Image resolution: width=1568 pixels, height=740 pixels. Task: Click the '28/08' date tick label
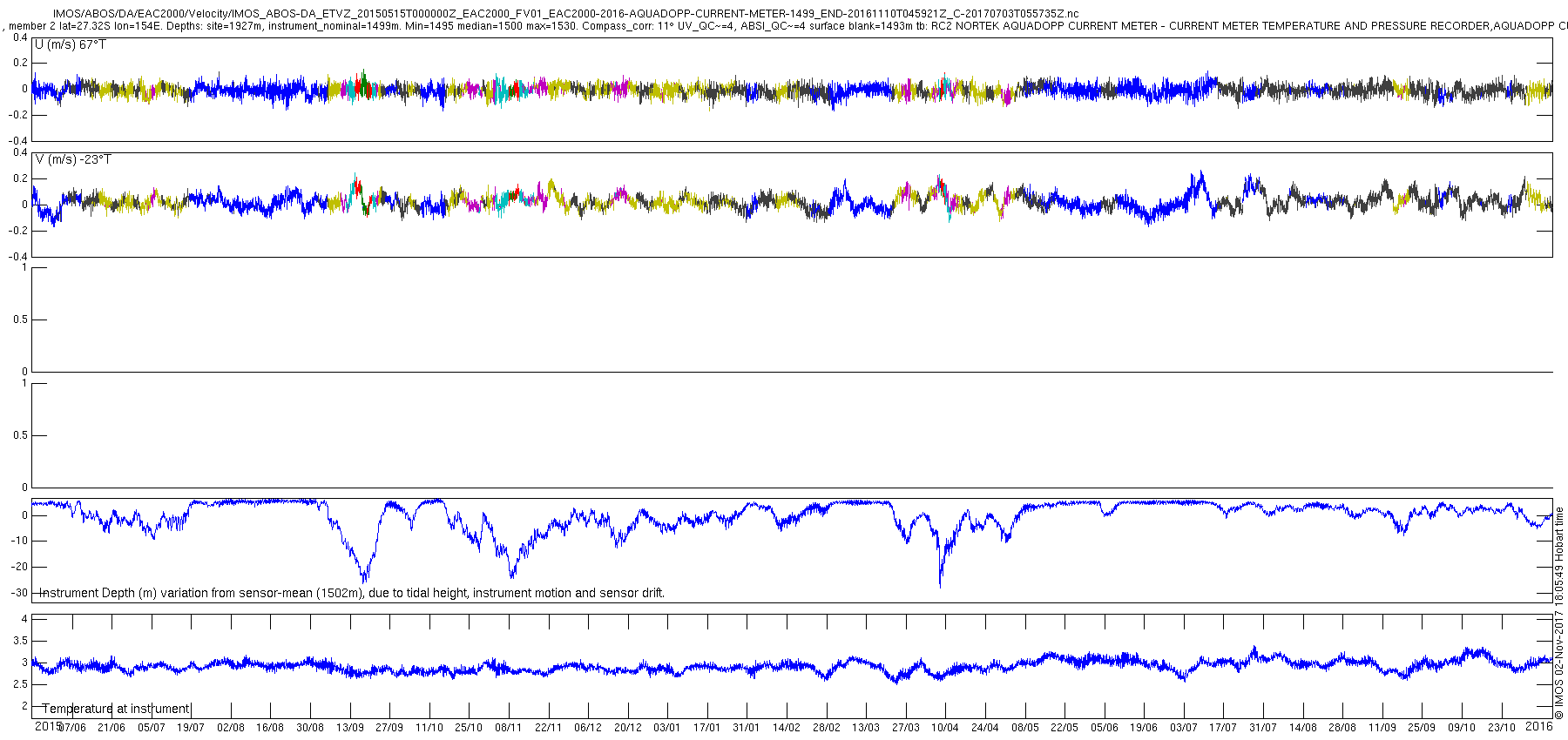coord(1342,728)
